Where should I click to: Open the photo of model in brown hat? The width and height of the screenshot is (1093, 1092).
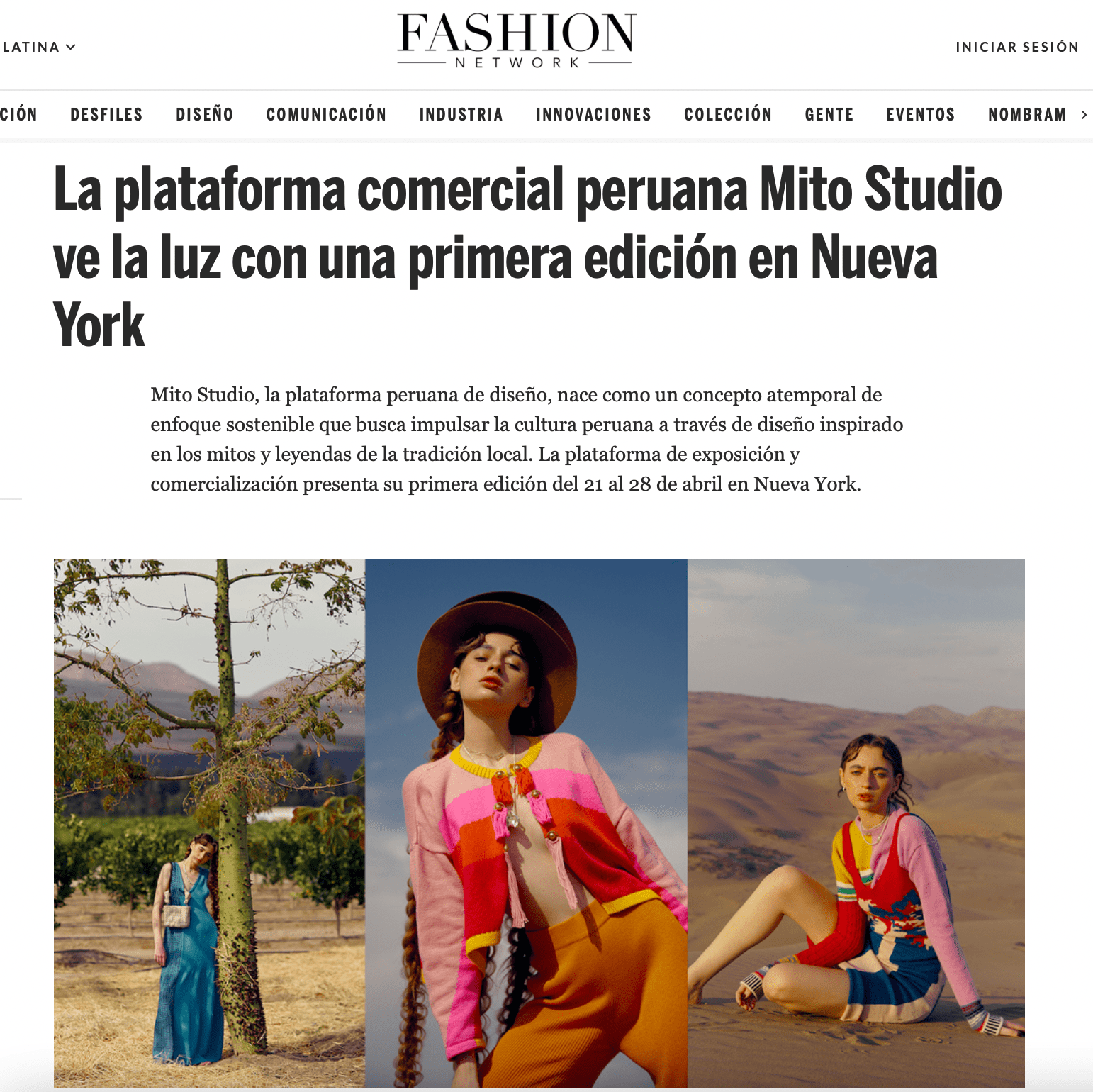[526, 823]
